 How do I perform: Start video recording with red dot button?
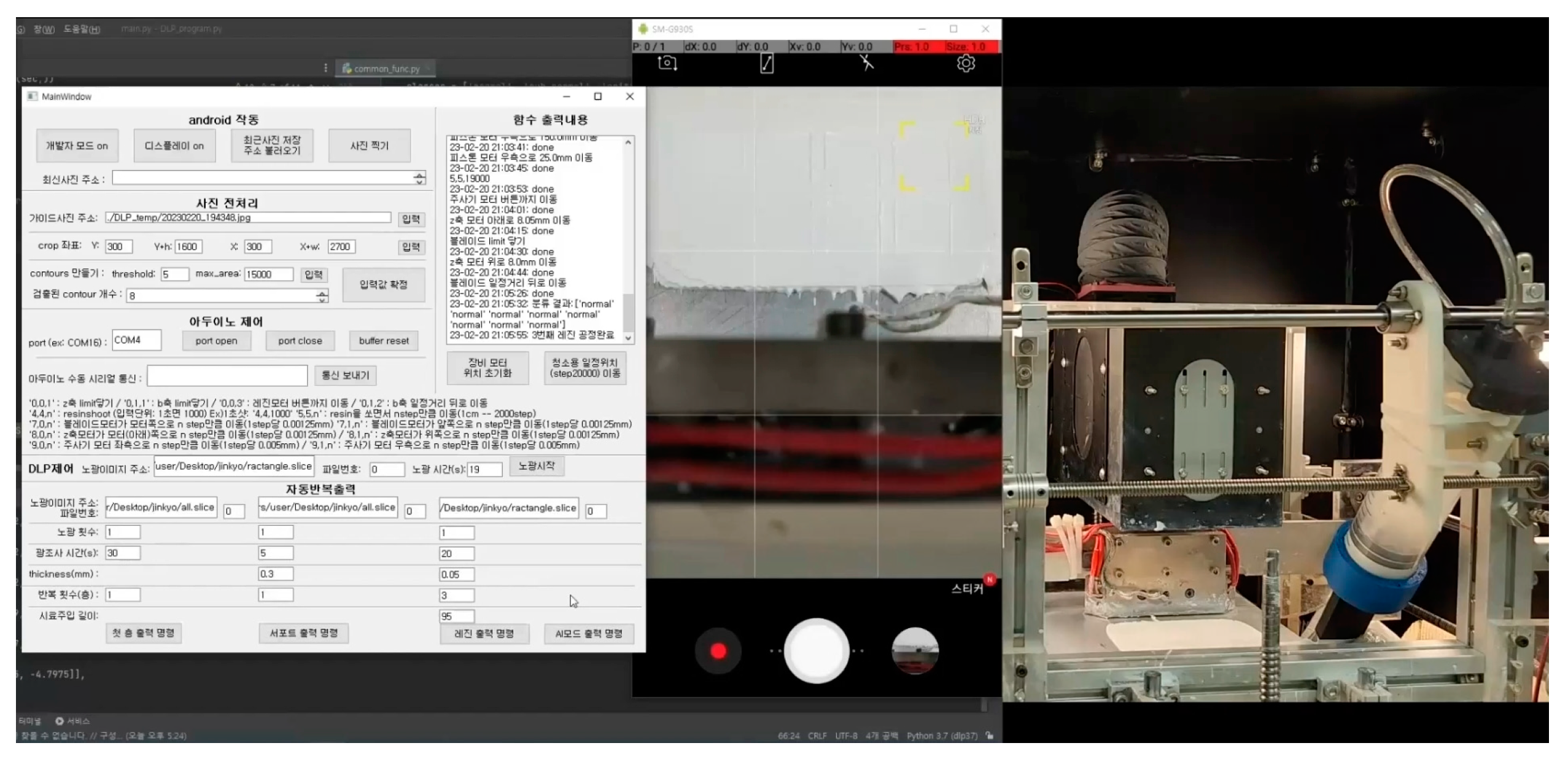718,651
